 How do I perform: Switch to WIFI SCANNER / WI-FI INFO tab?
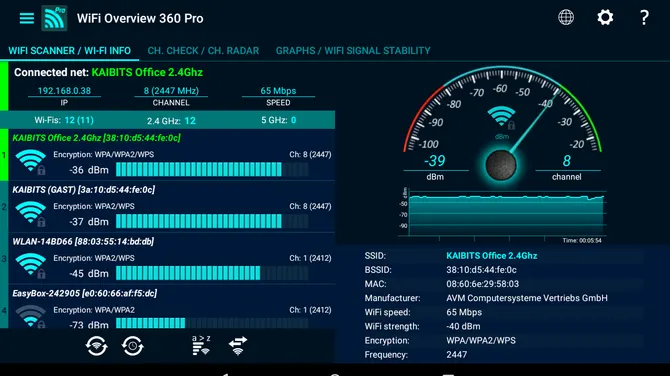70,51
